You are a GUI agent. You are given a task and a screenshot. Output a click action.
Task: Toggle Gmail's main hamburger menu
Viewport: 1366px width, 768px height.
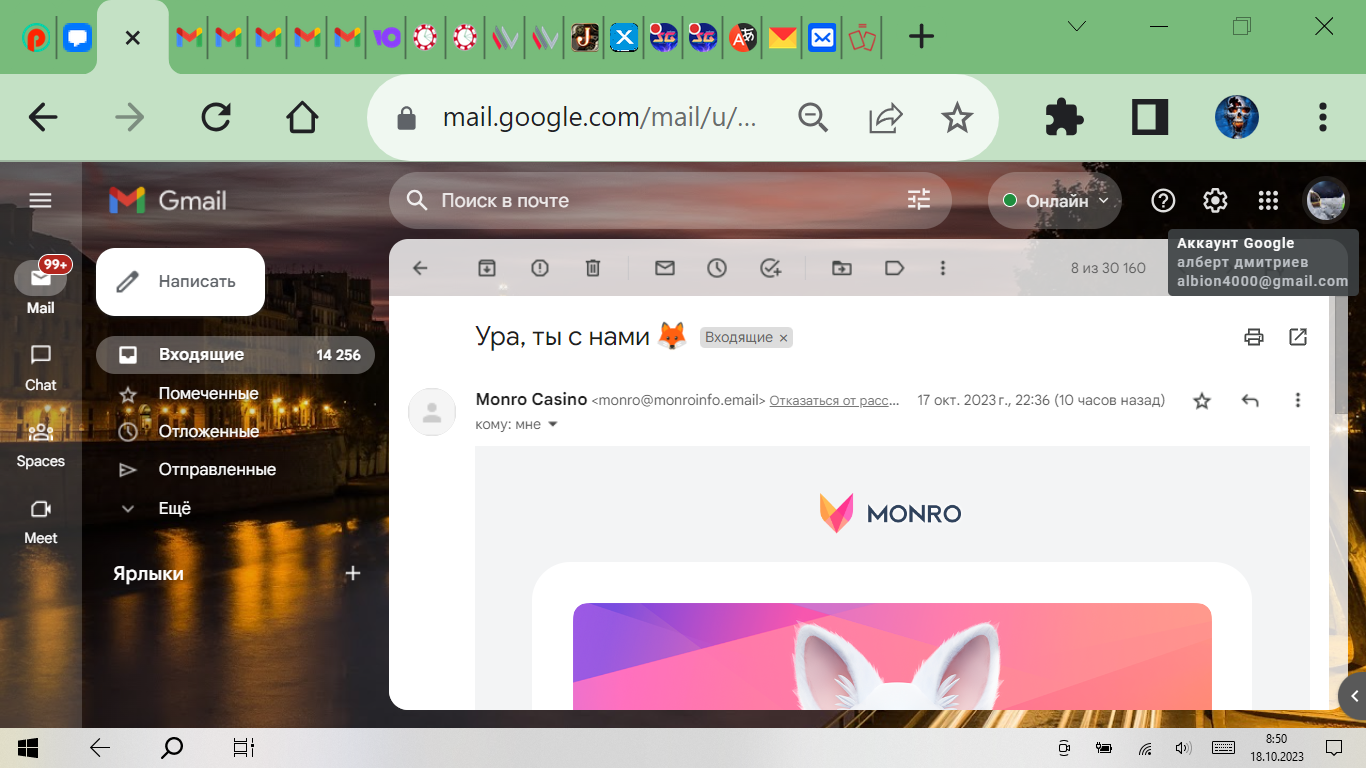(40, 201)
